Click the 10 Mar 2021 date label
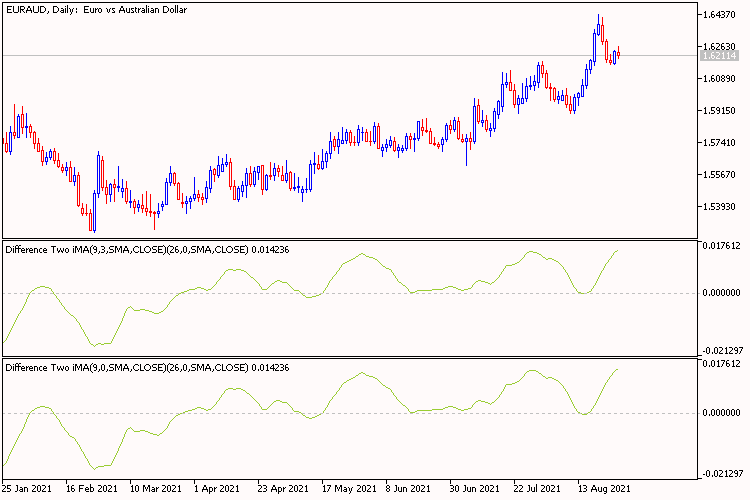The height and width of the screenshot is (500, 750). [x=155, y=489]
